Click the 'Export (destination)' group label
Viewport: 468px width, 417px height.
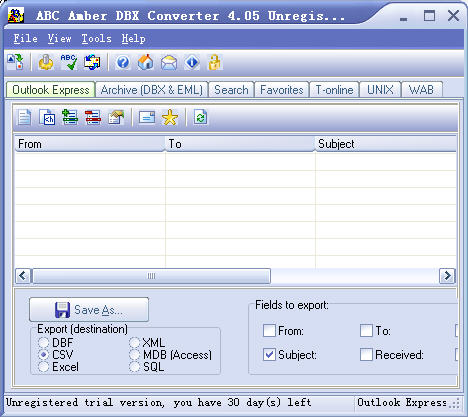(82, 329)
